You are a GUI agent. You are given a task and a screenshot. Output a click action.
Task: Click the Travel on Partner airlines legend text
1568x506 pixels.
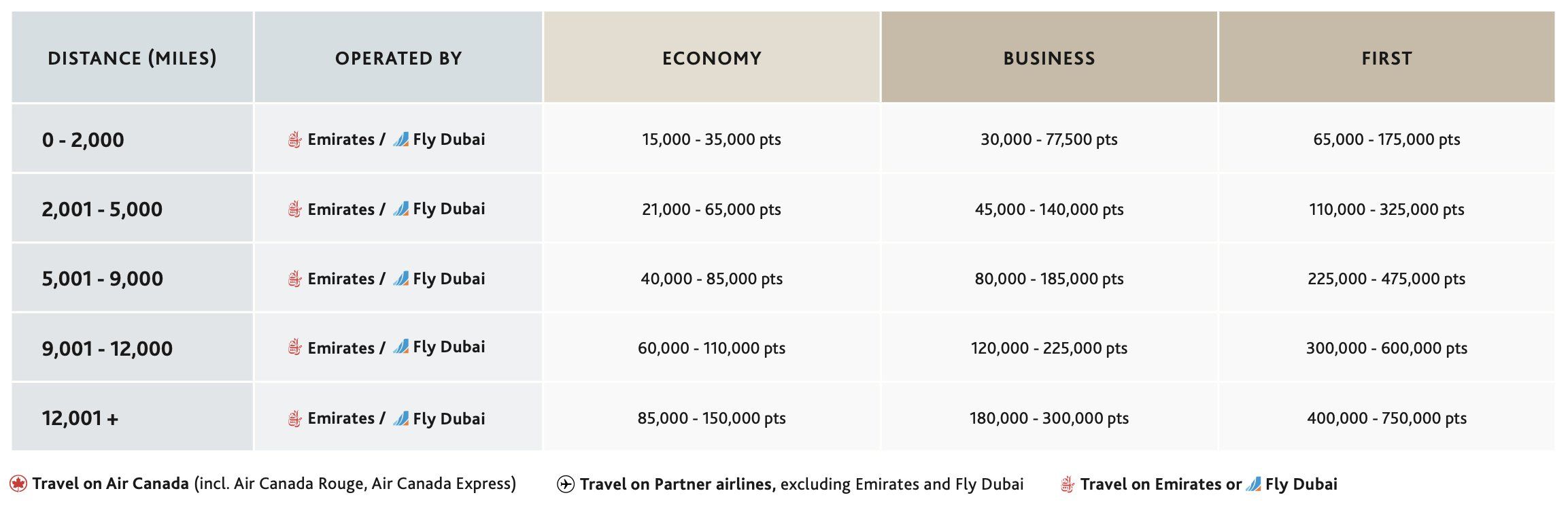678,484
